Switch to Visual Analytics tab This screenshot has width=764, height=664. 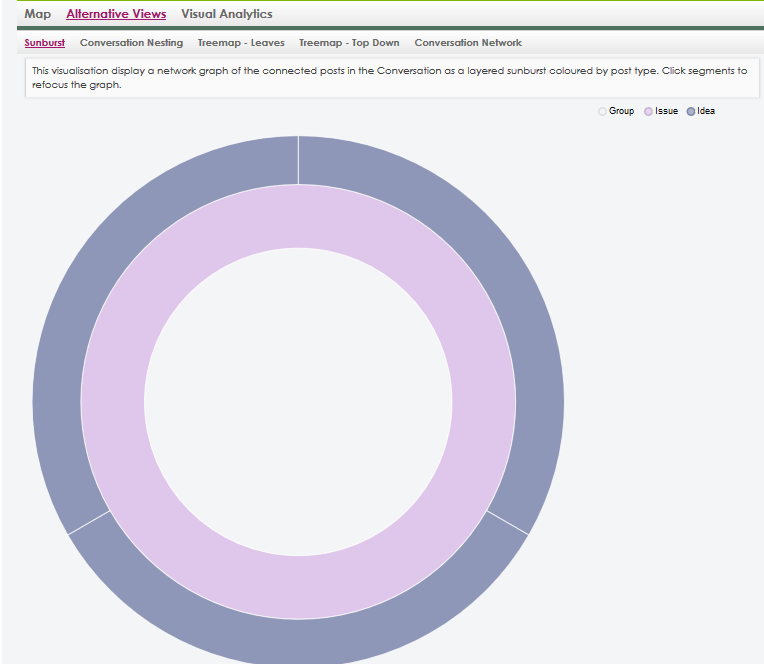(x=227, y=14)
